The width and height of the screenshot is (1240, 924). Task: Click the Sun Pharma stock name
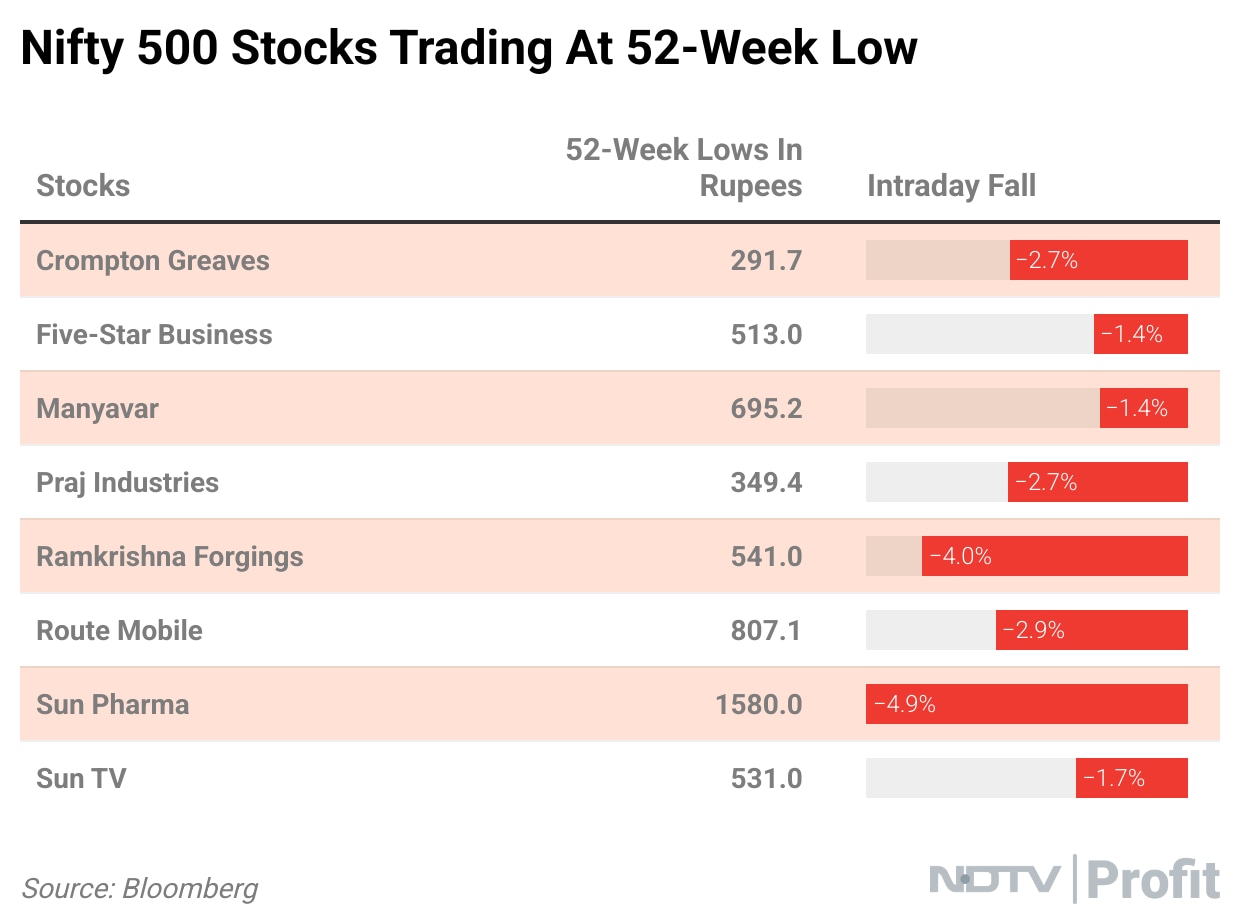tap(112, 705)
